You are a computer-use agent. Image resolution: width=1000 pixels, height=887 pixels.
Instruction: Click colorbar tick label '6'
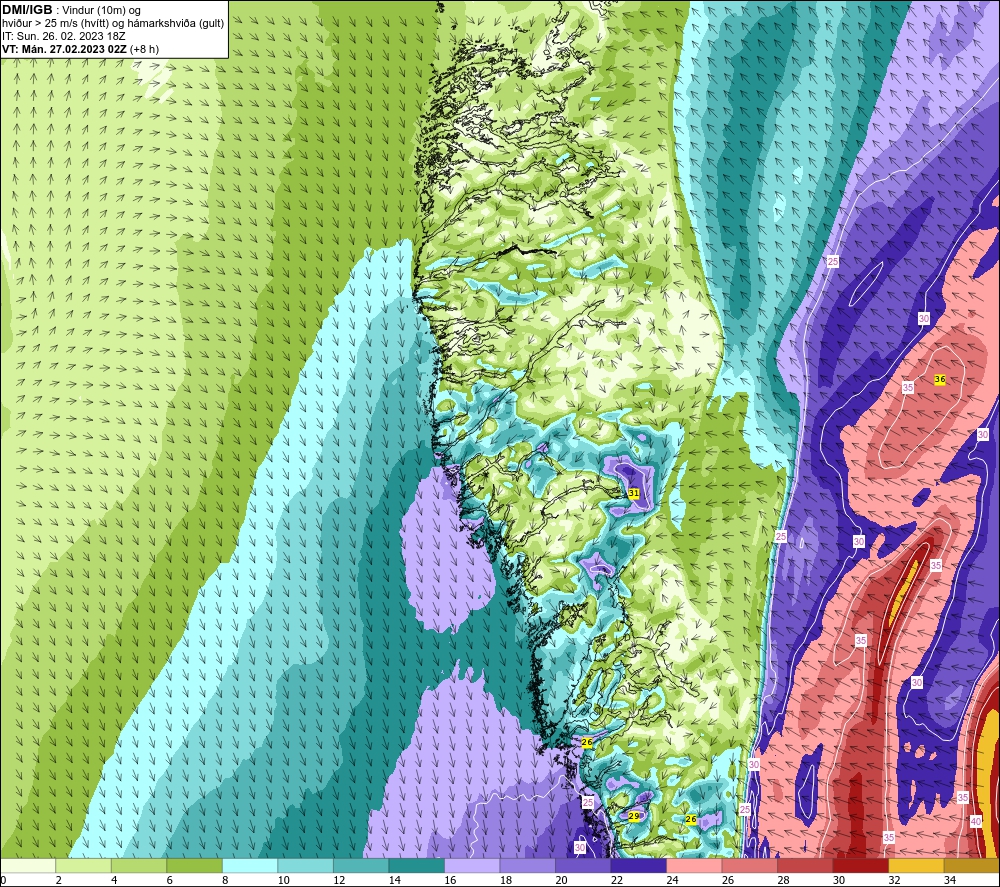(x=170, y=881)
